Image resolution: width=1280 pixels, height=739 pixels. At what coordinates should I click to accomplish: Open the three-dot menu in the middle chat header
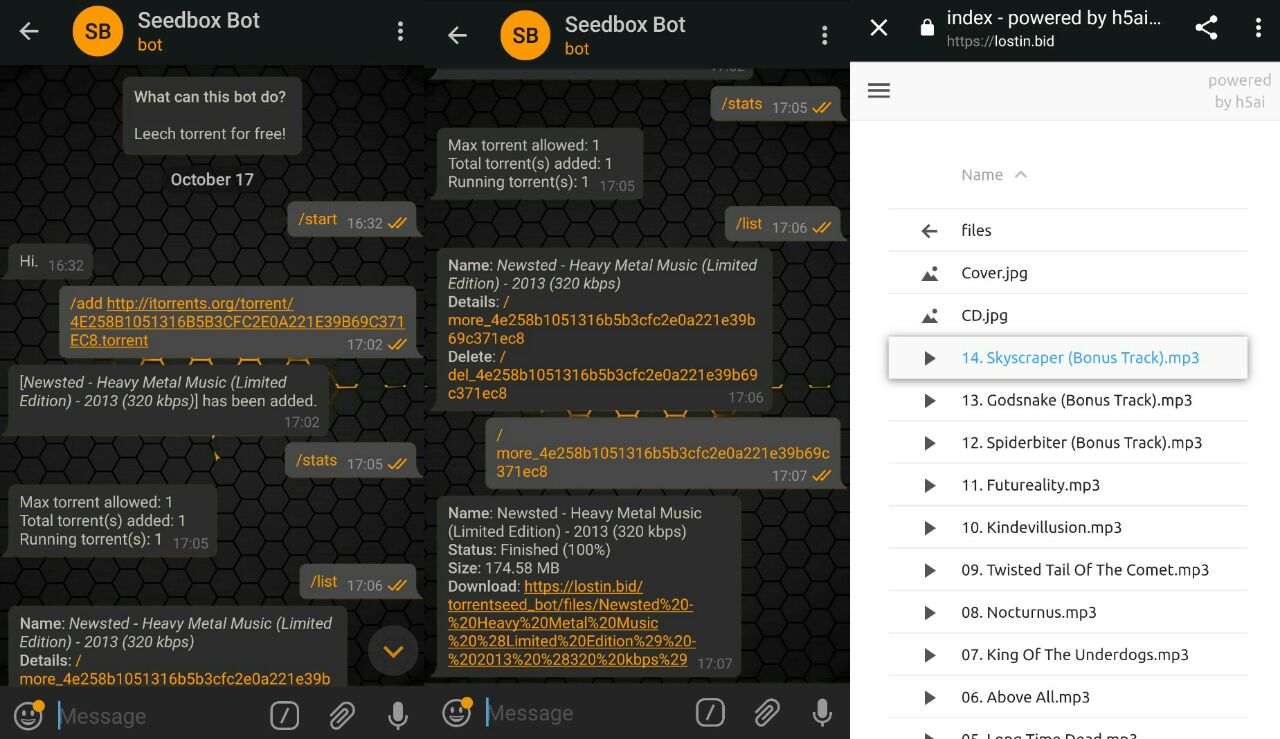tap(825, 35)
